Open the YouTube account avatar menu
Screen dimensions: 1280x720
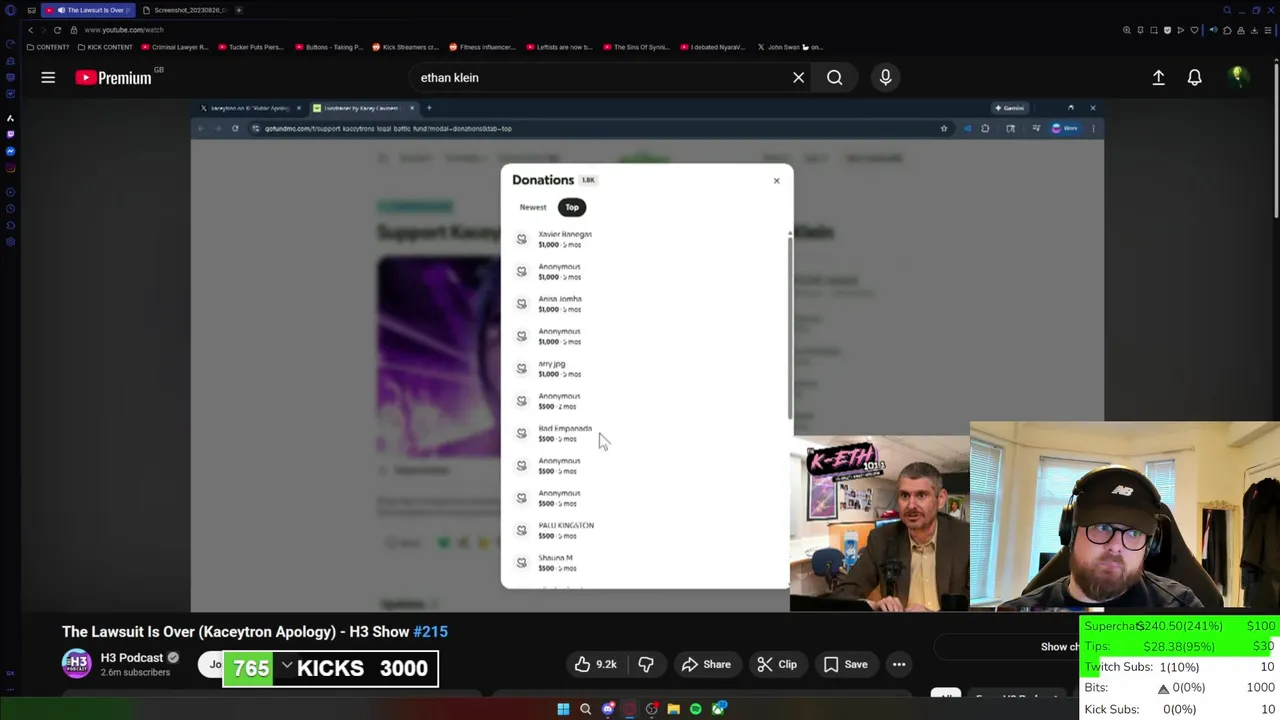coord(1238,77)
